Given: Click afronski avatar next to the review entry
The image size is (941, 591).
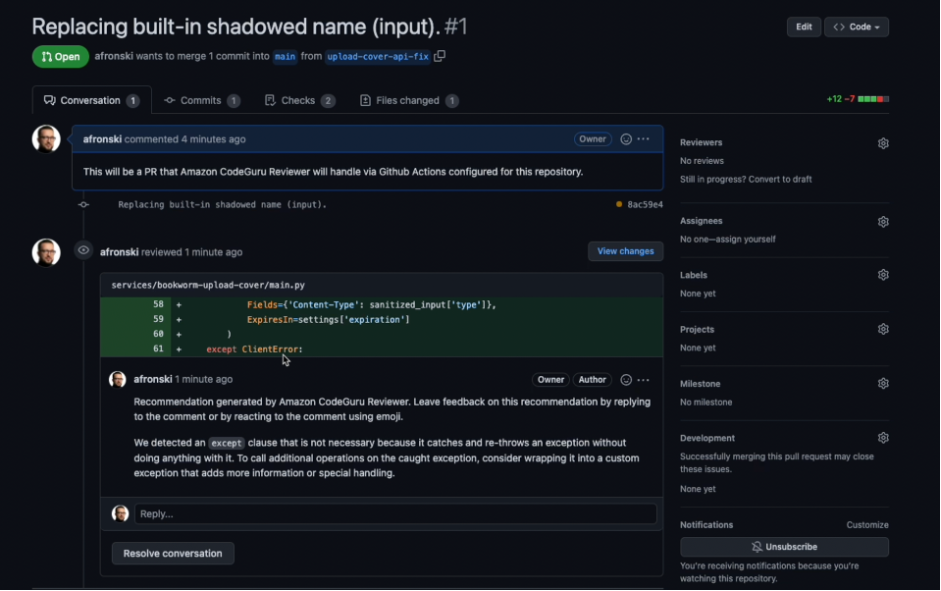Looking at the screenshot, I should coord(46,252).
